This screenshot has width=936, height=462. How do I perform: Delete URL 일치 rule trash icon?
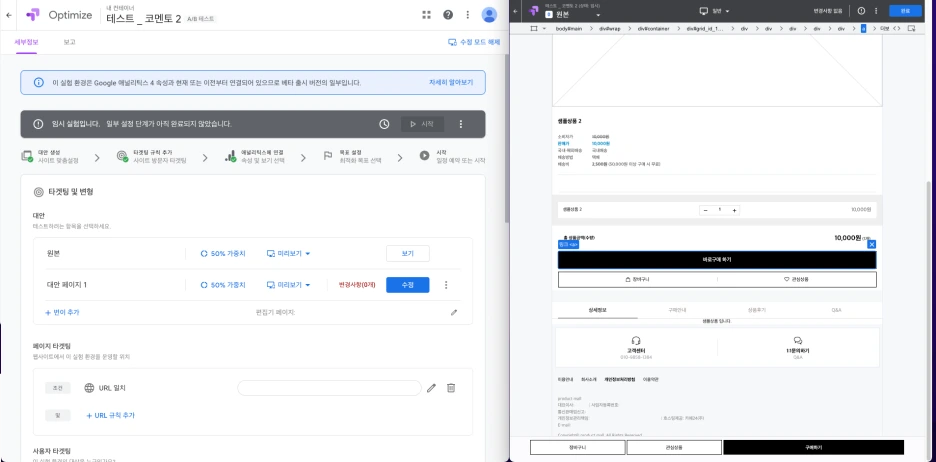click(451, 388)
